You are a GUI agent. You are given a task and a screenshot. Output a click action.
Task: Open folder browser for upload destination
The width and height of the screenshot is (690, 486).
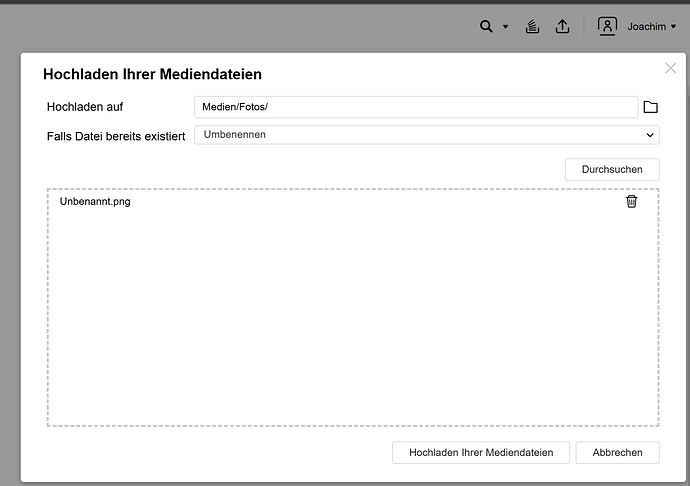(650, 107)
